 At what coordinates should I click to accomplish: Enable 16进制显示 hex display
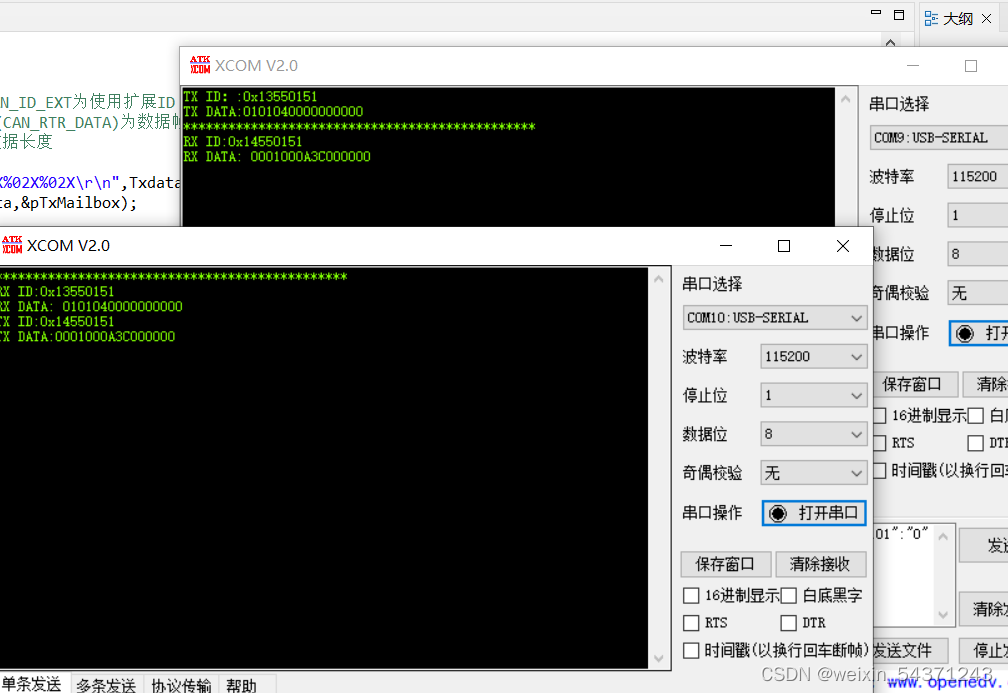691,595
